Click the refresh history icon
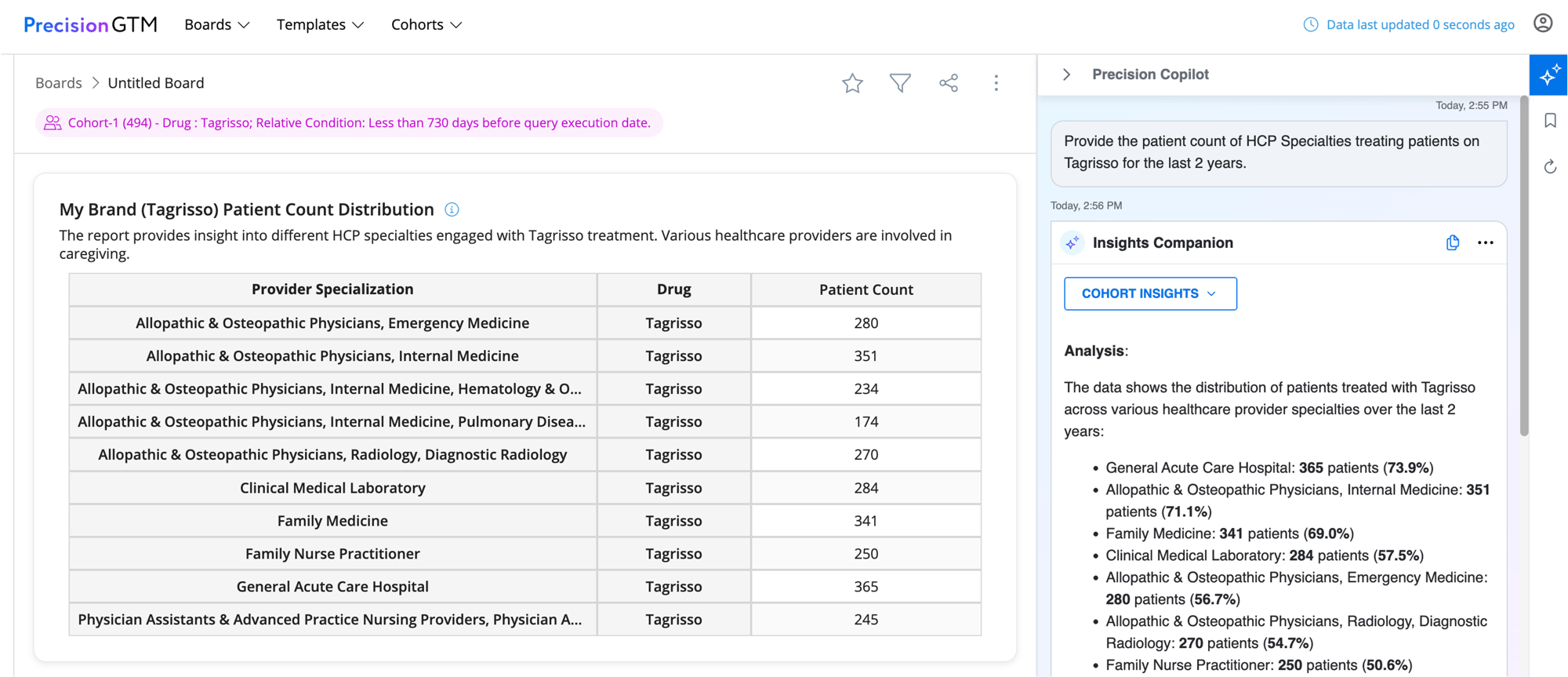 pyautogui.click(x=1550, y=166)
